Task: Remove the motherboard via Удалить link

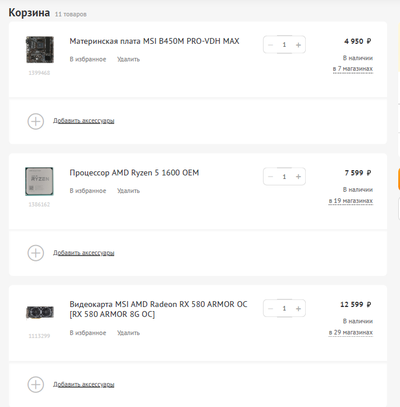Action: [x=128, y=59]
